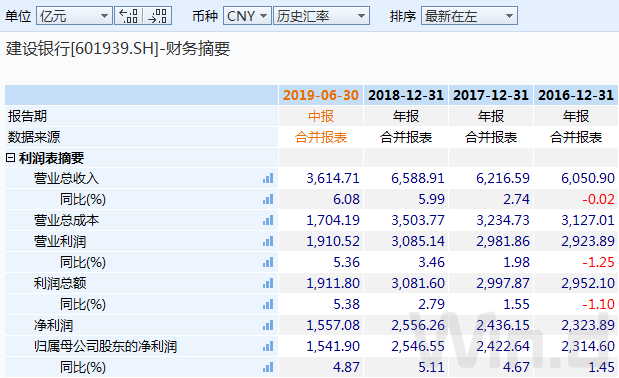Open chart icon for 归属母公司股东的净利润 row
This screenshot has width=619, height=378.
(x=268, y=346)
